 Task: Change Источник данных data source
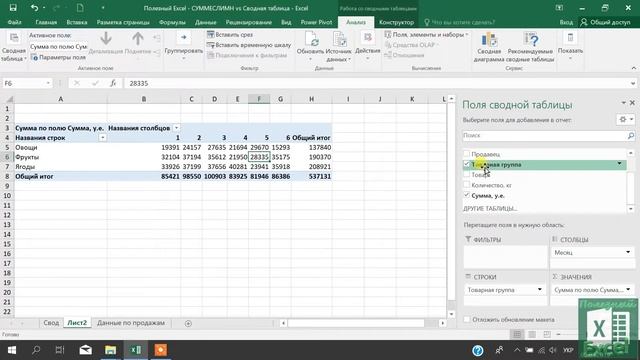[338, 46]
